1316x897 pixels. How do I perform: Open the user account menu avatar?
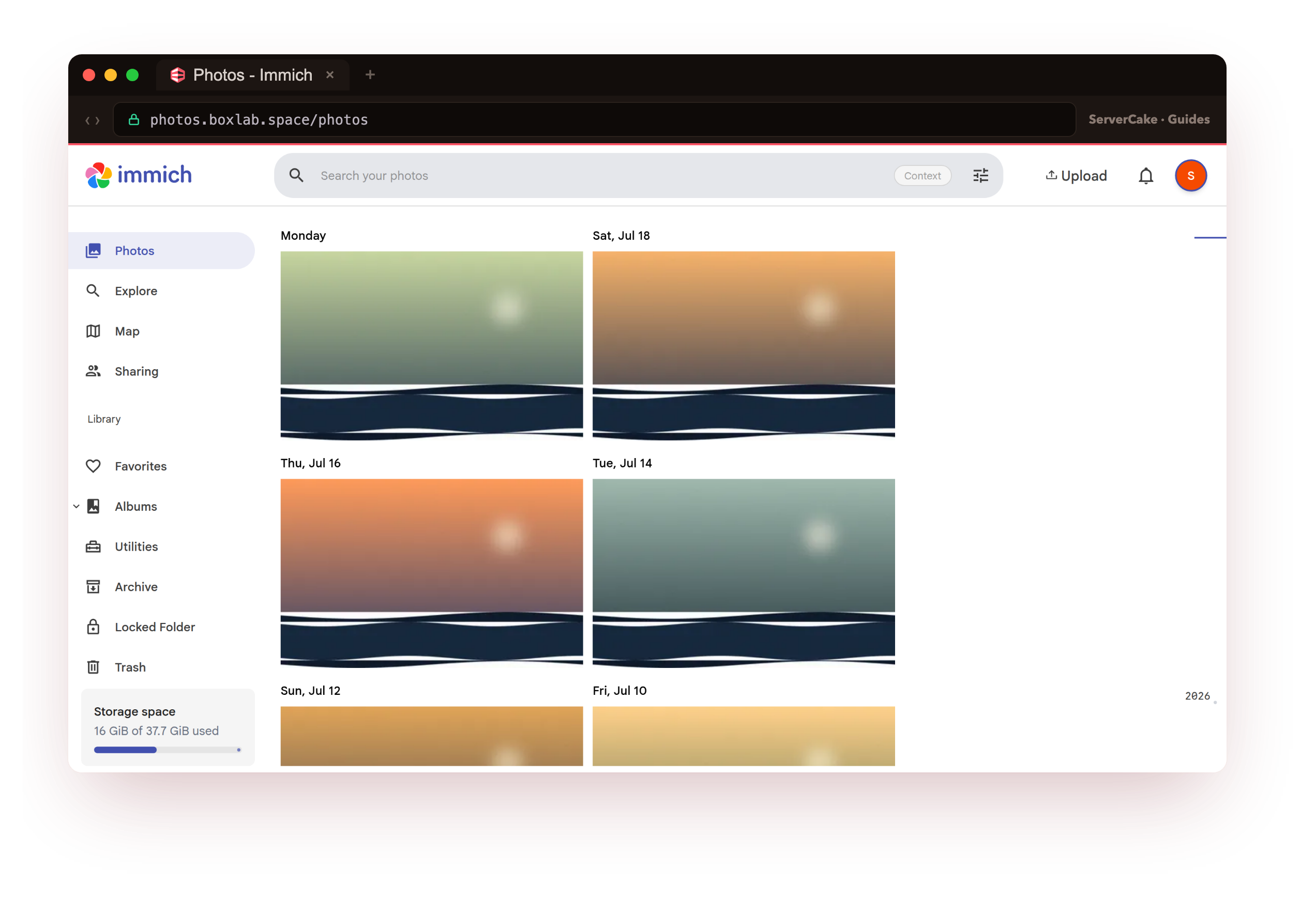click(x=1190, y=176)
